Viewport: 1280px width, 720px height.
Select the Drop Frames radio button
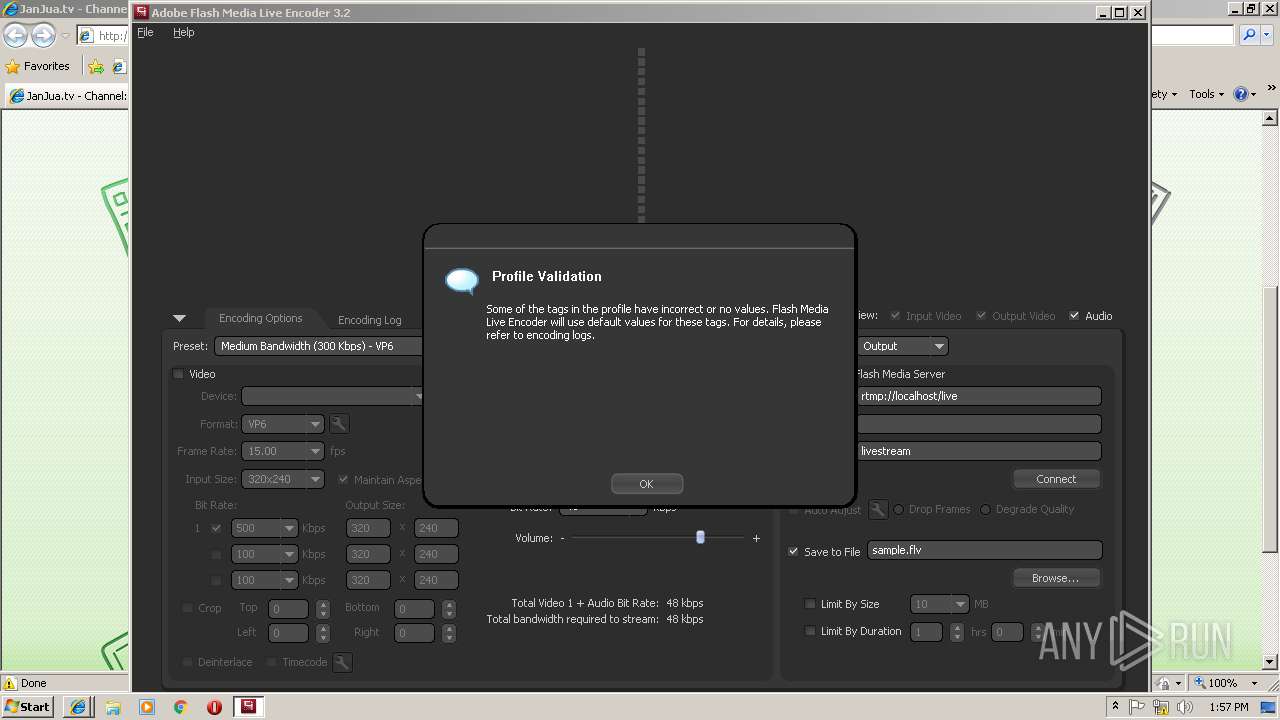pos(899,509)
